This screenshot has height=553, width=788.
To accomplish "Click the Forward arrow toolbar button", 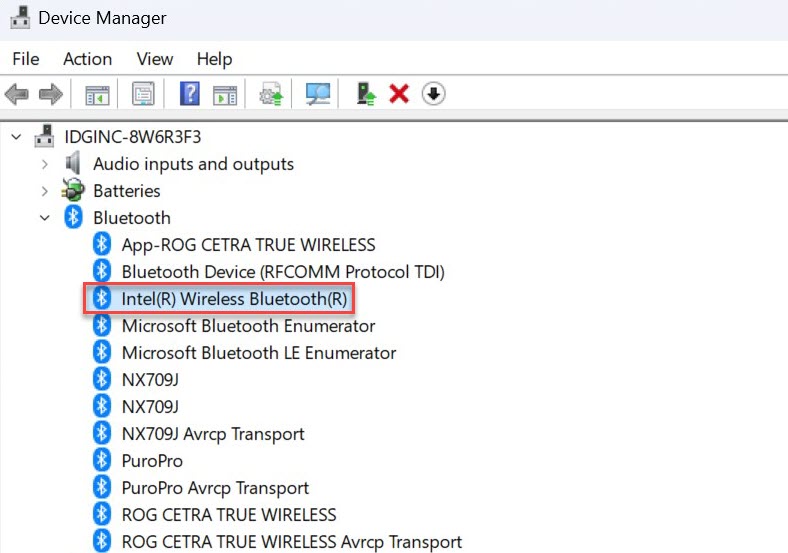I will (51, 94).
